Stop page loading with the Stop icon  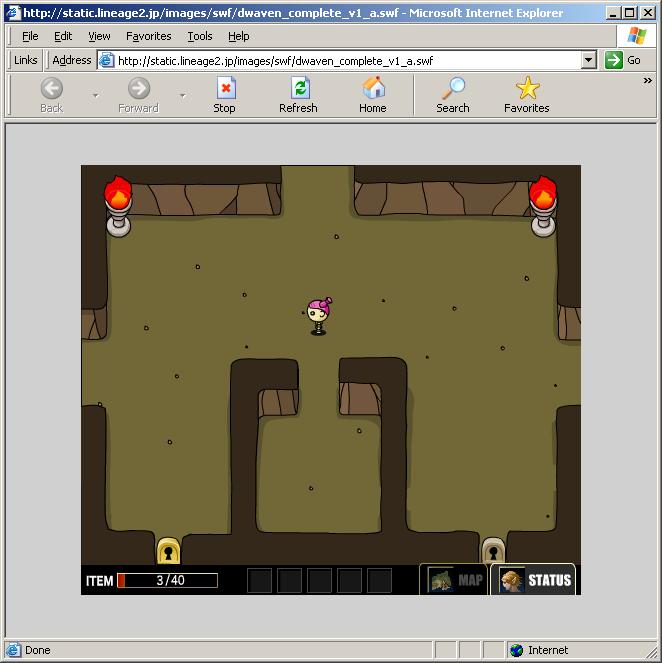click(x=225, y=95)
